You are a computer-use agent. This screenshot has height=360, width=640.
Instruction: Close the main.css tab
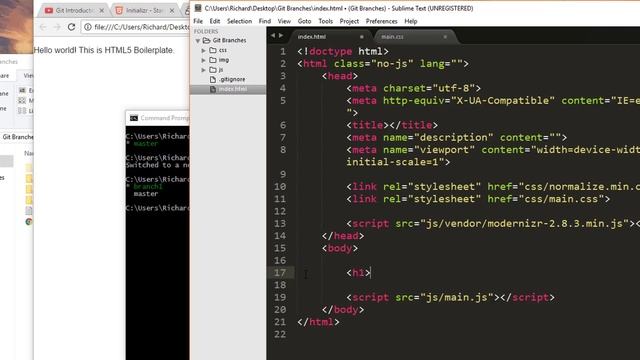445,37
